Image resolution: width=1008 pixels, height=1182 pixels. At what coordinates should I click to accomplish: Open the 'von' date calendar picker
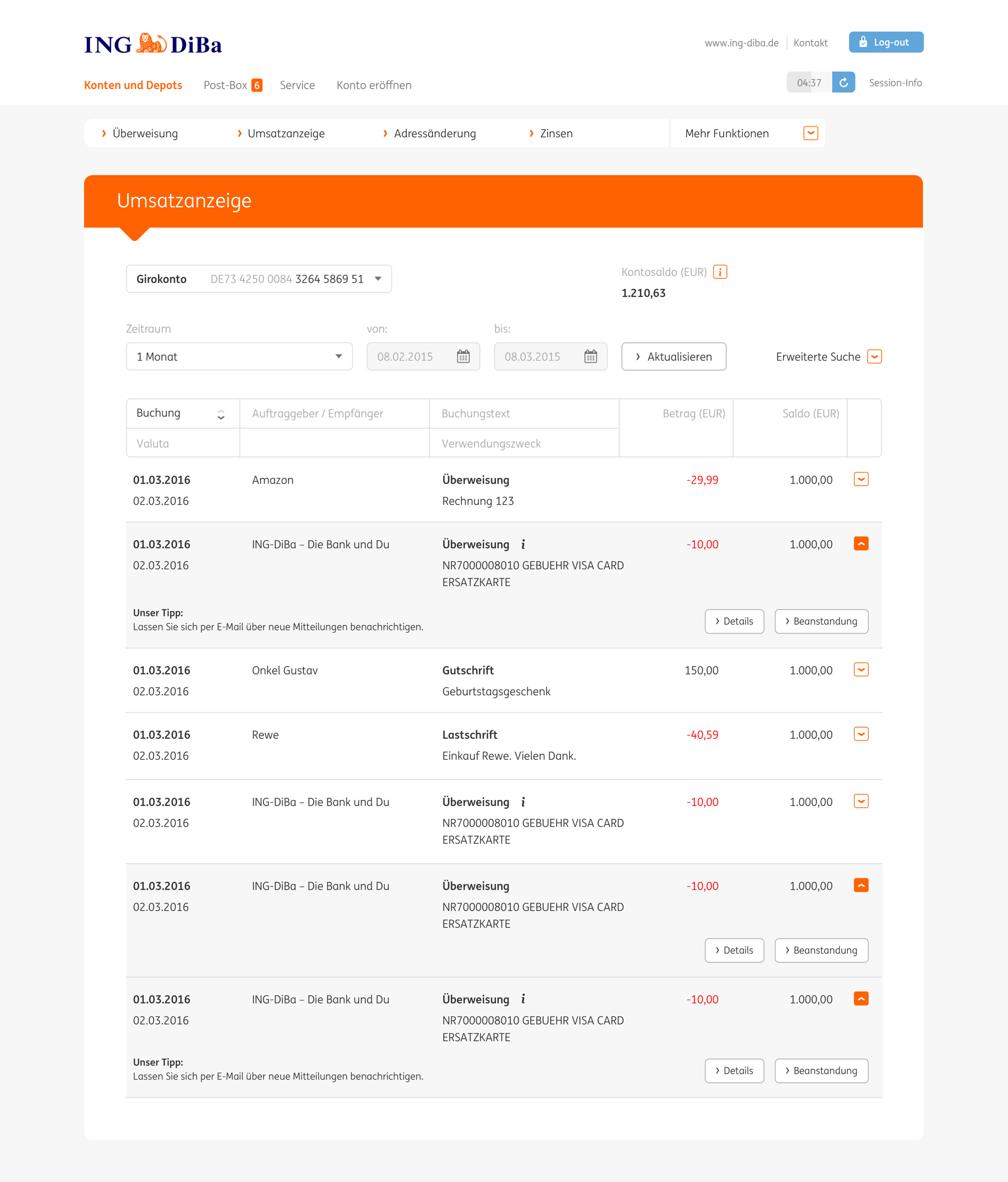[463, 356]
